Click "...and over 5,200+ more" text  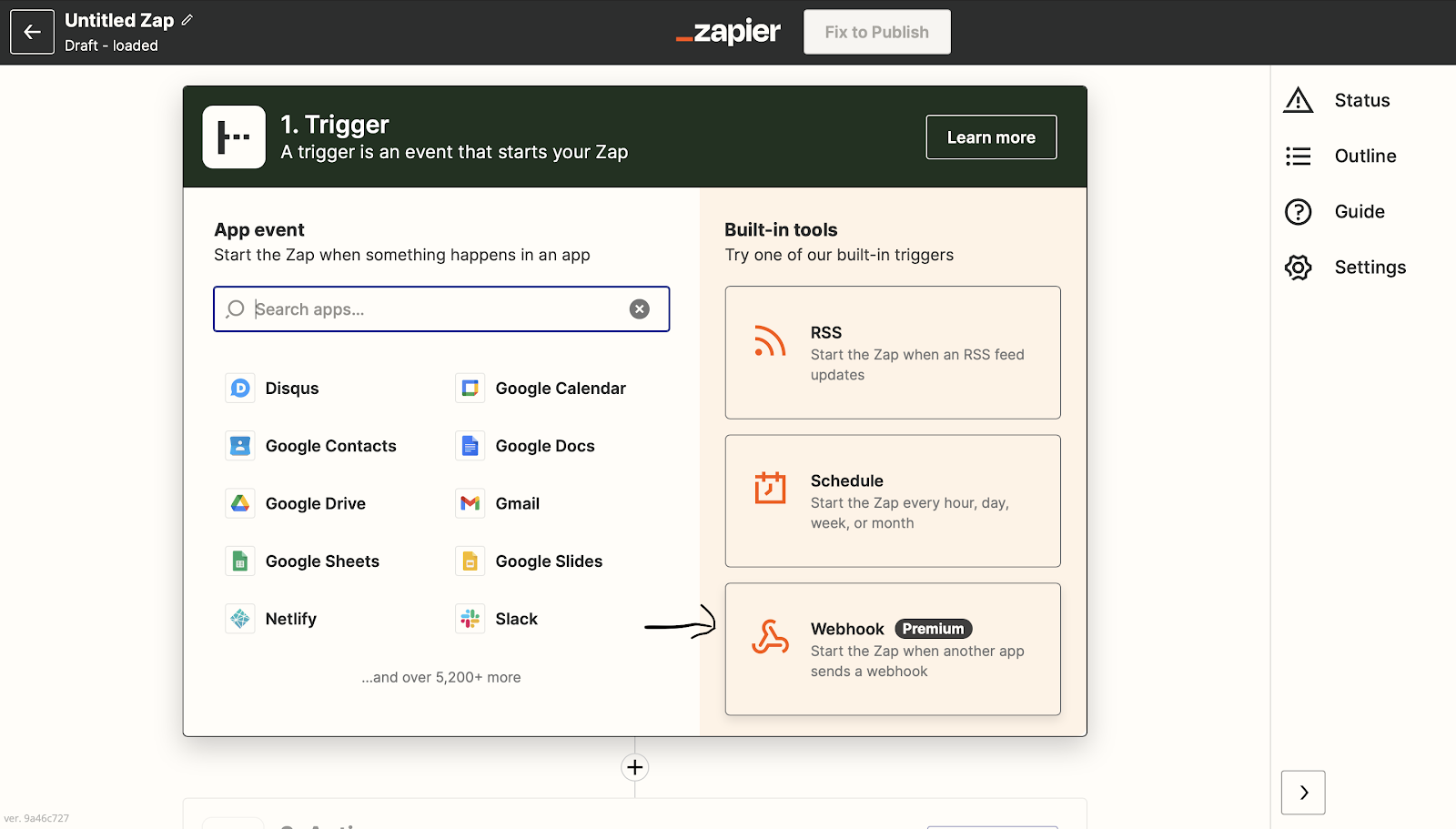tap(441, 677)
